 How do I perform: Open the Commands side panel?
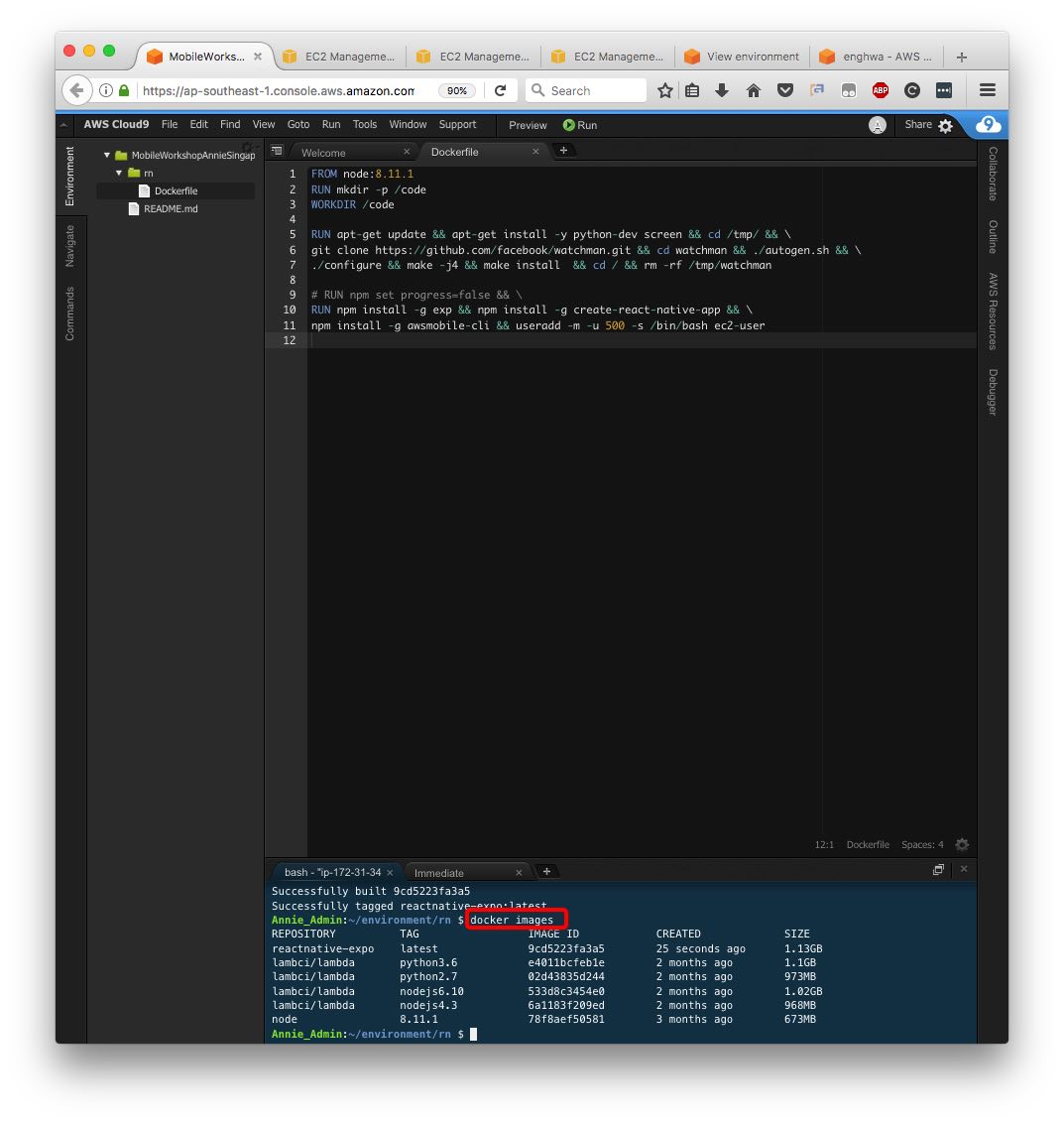point(69,313)
